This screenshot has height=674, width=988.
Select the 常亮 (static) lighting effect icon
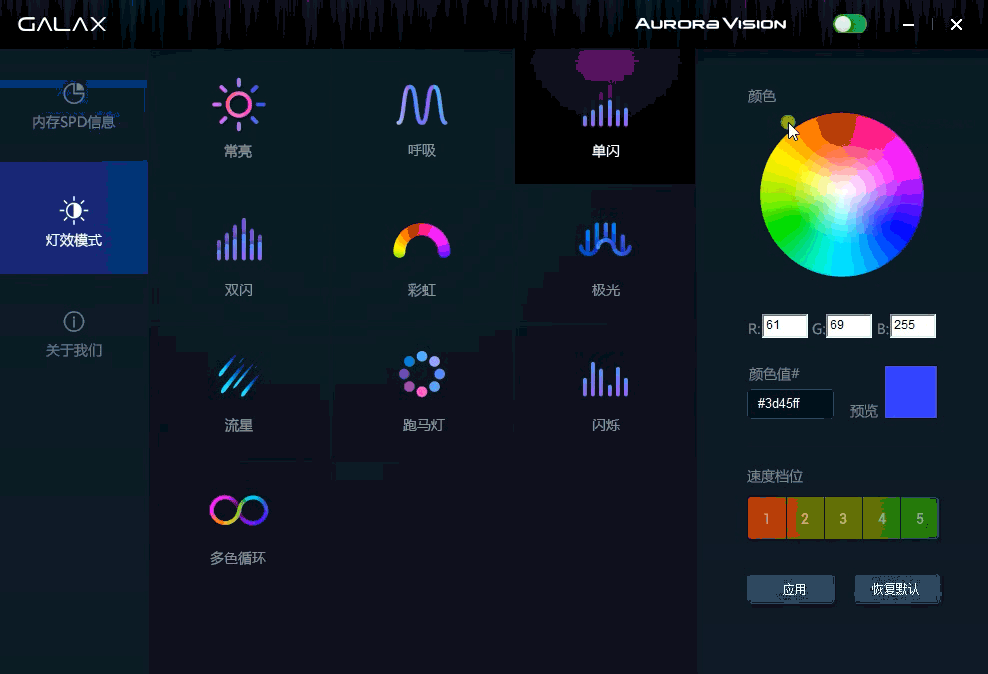pos(238,105)
